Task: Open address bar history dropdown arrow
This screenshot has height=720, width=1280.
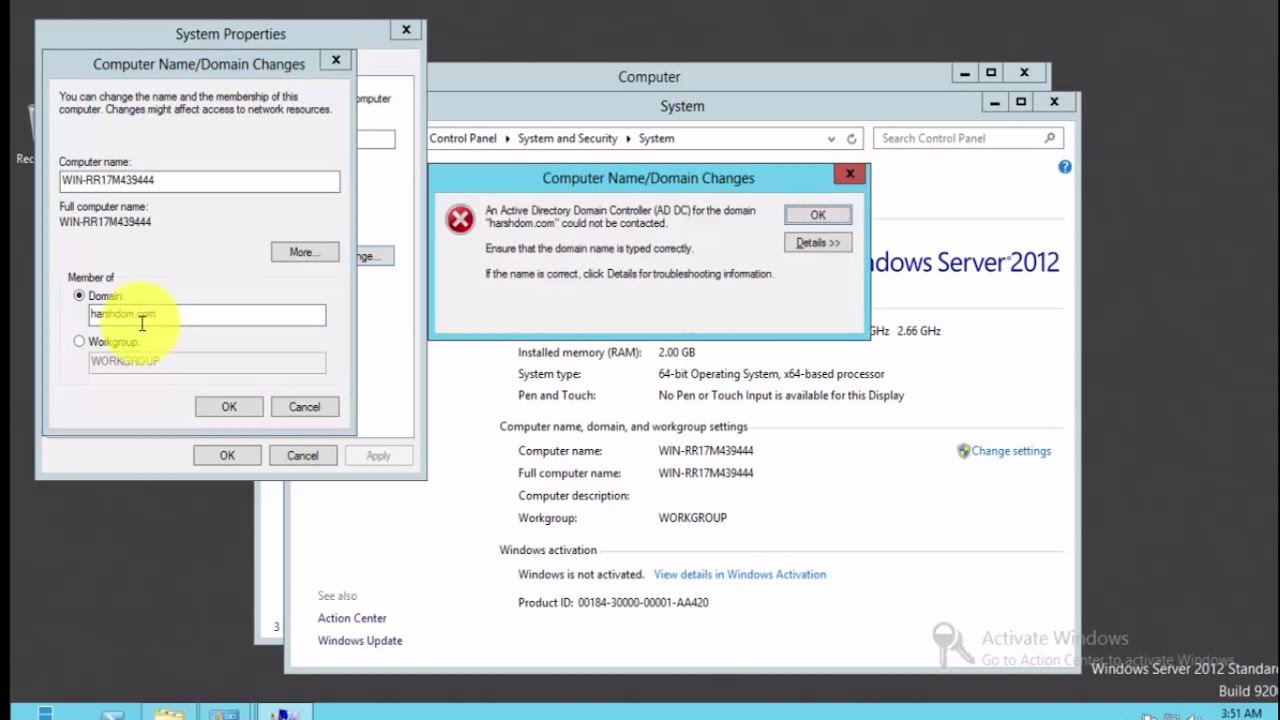Action: 831,139
